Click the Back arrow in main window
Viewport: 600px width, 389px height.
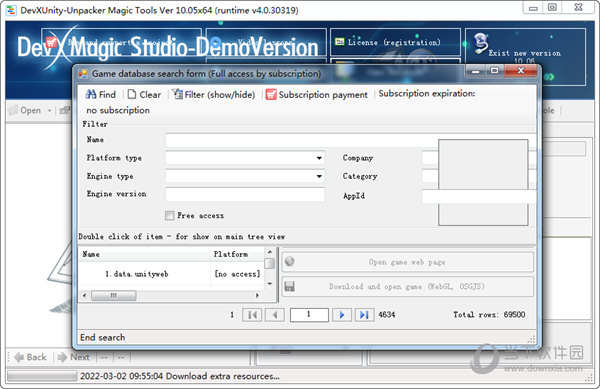(19, 357)
